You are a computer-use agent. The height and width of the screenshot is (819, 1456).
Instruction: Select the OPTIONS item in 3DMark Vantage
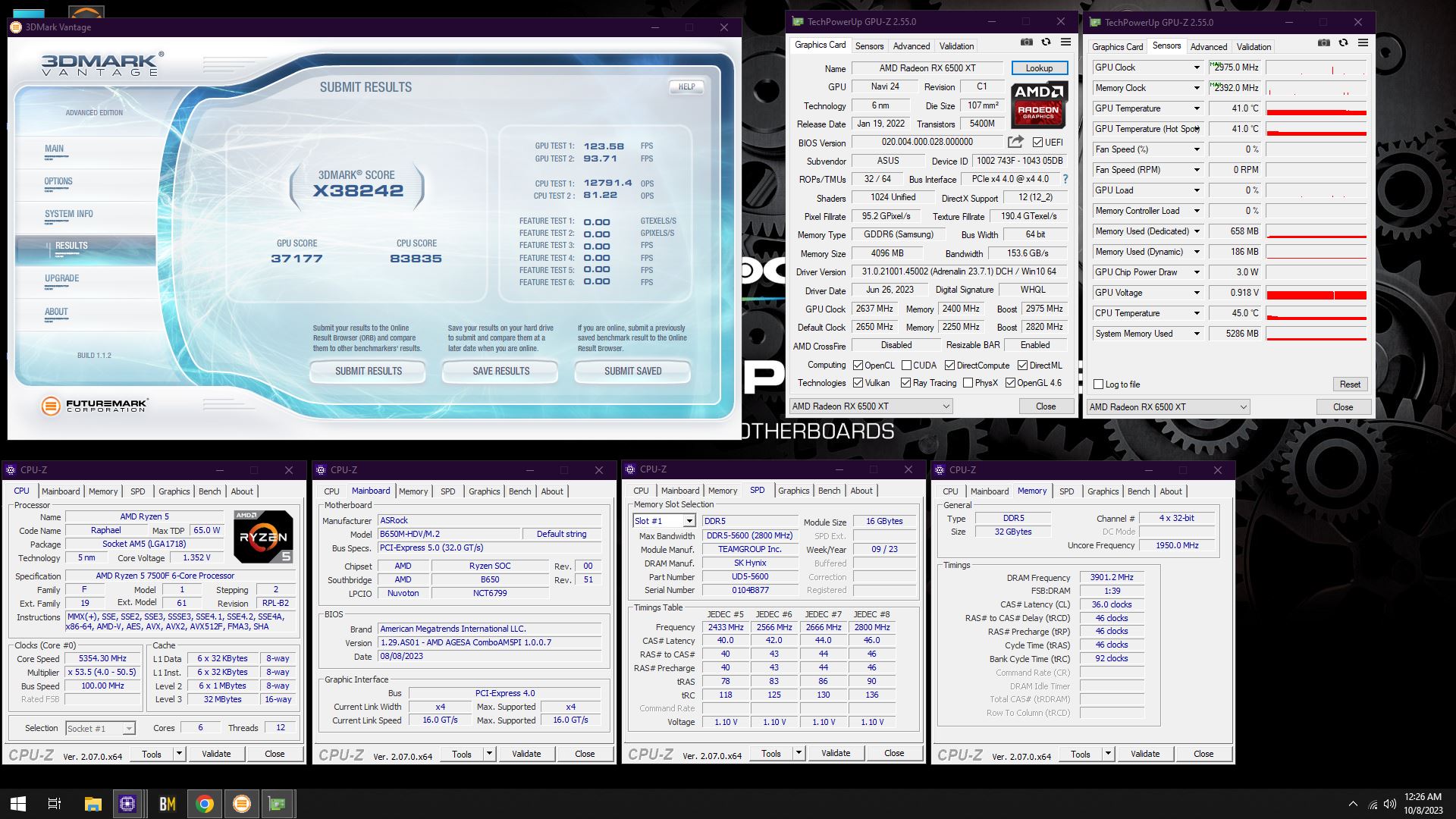pyautogui.click(x=58, y=181)
